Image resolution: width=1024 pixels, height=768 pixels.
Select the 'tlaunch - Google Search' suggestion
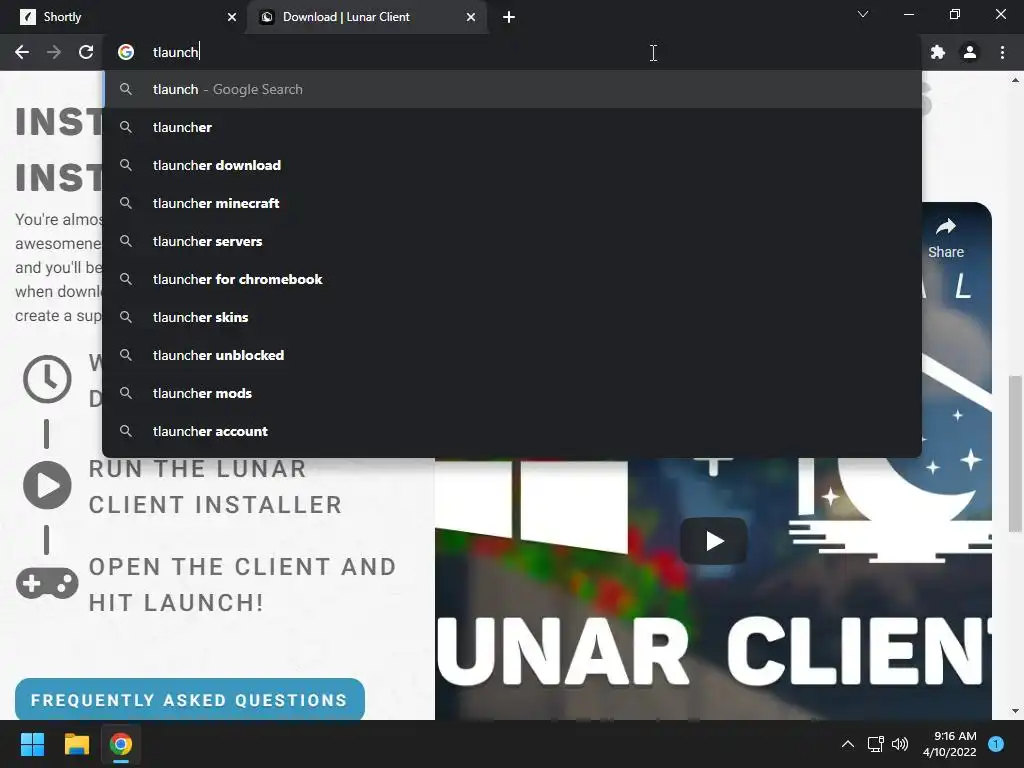point(512,89)
